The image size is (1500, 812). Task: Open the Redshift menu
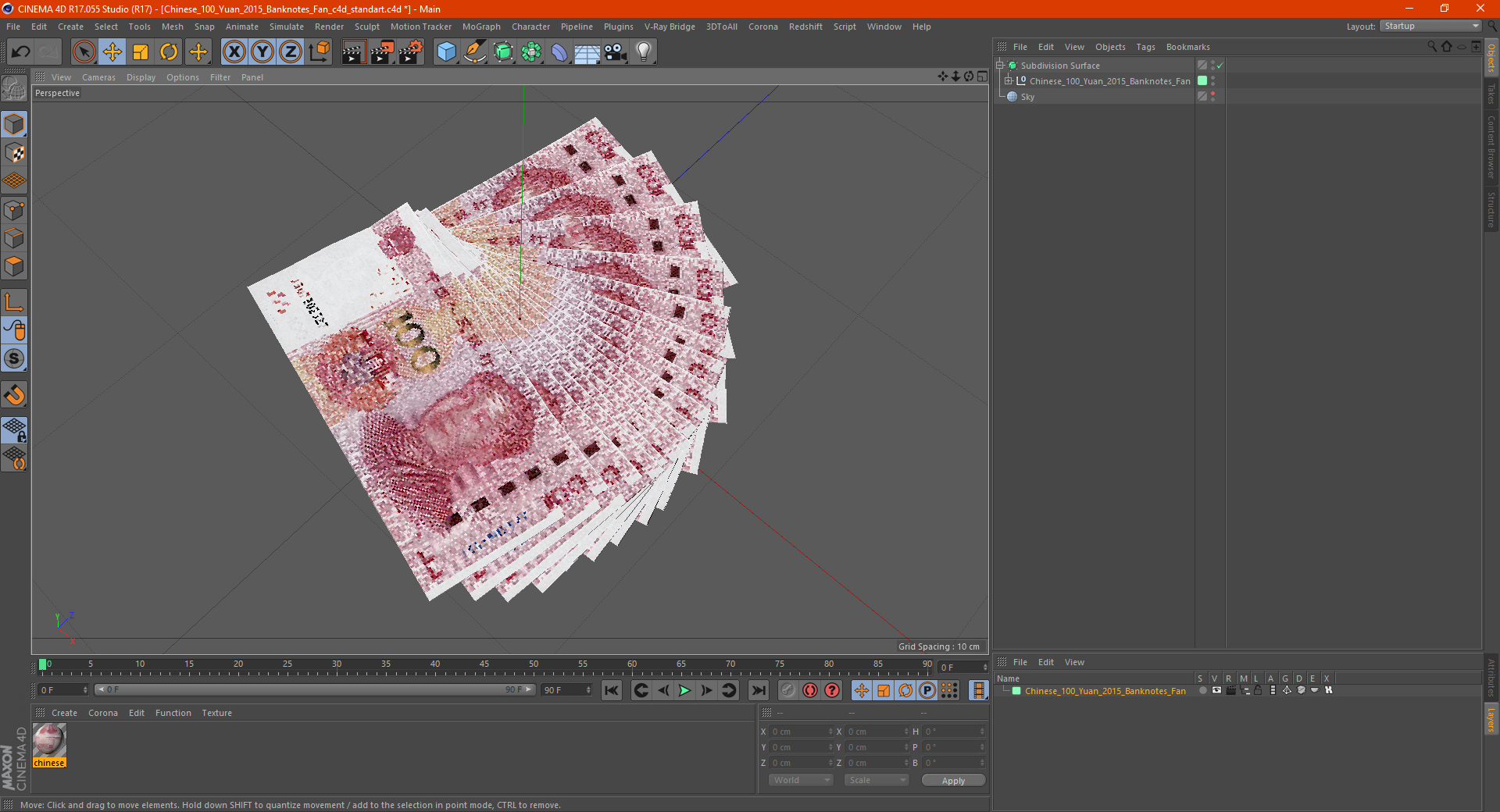tap(805, 27)
